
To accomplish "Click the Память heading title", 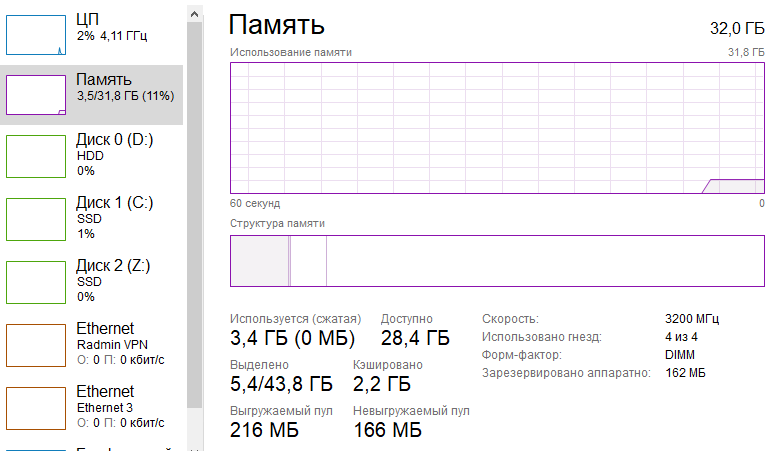I will pos(277,24).
